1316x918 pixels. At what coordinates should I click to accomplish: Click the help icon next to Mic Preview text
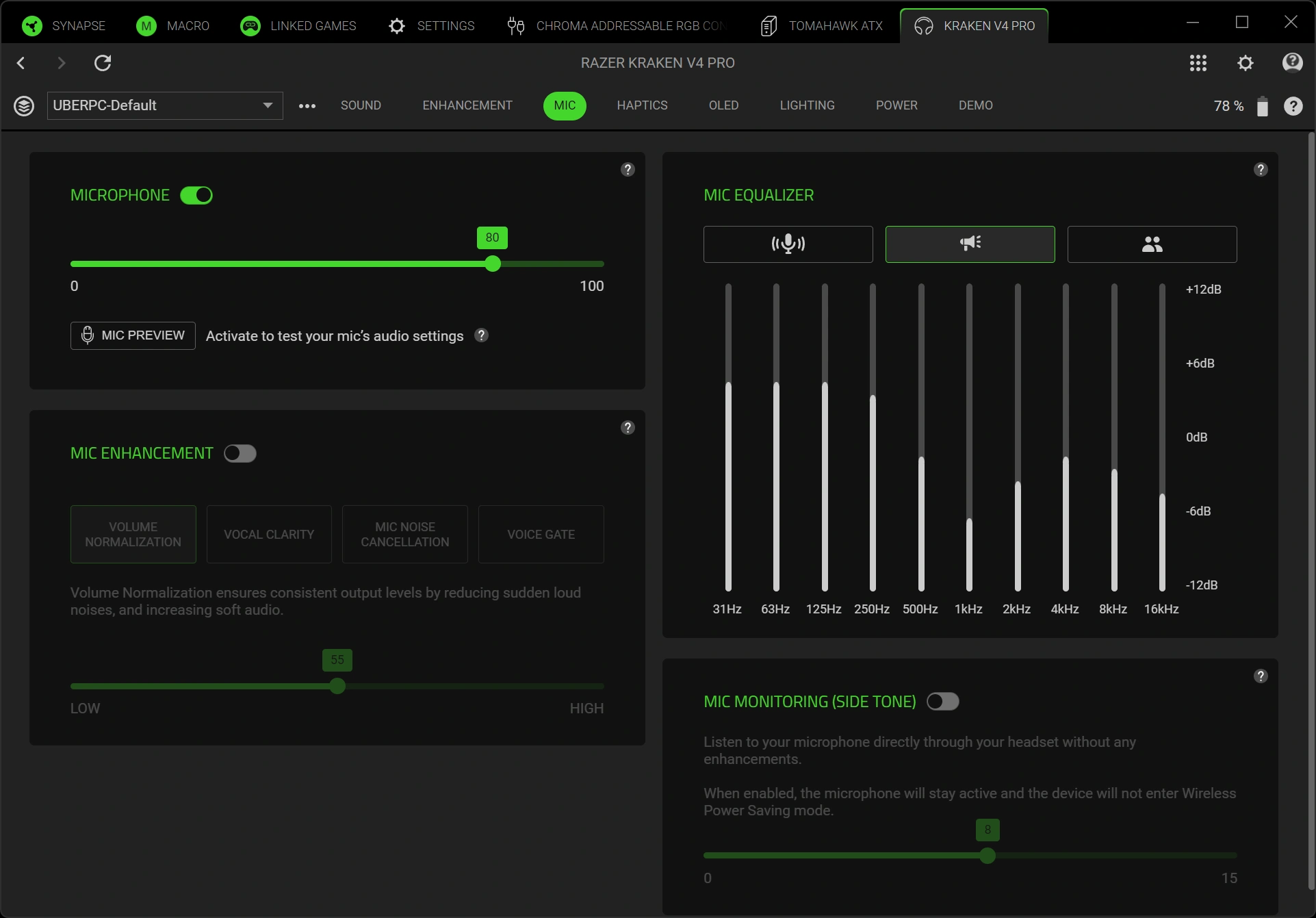click(482, 335)
